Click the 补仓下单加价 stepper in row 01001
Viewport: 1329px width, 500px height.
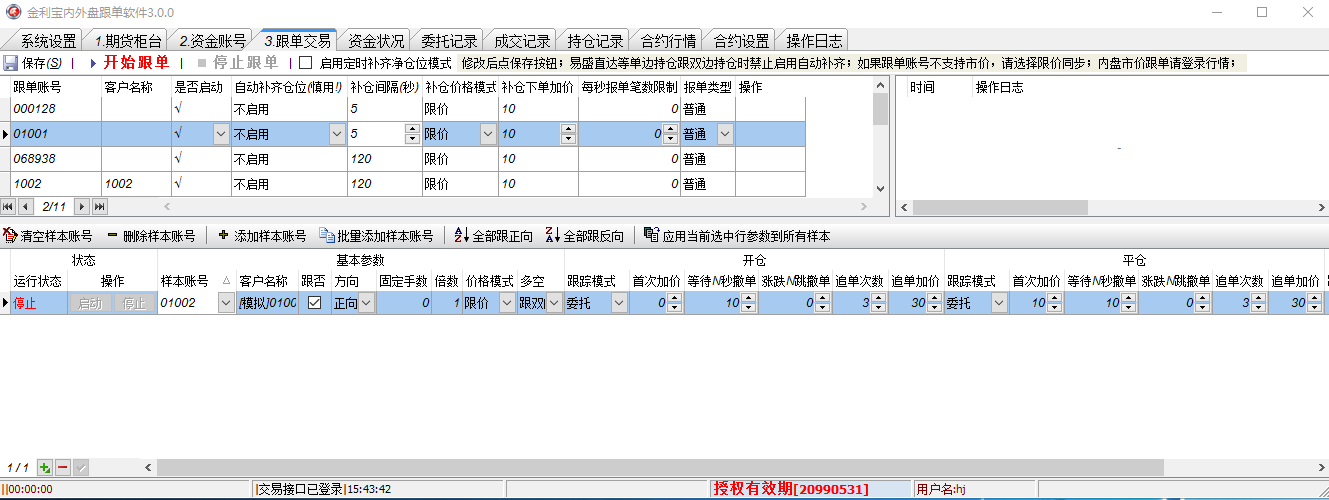(x=568, y=133)
